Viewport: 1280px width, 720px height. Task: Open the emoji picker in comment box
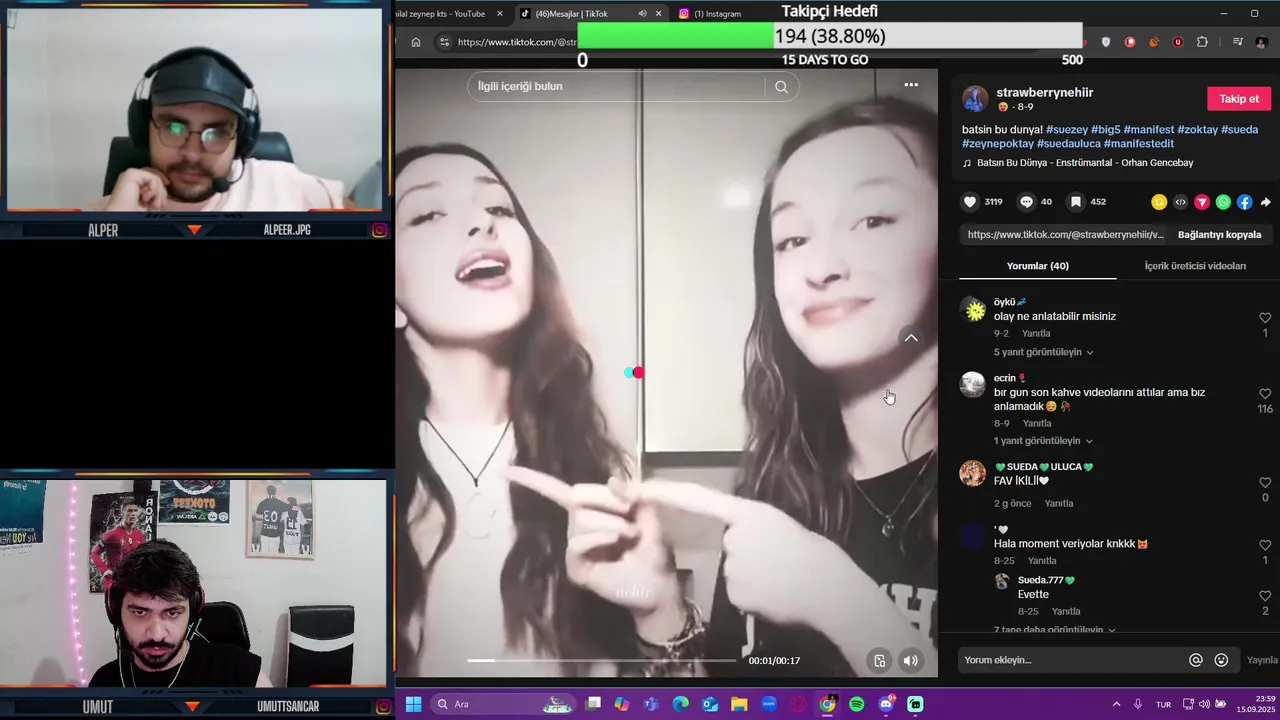pos(1221,660)
